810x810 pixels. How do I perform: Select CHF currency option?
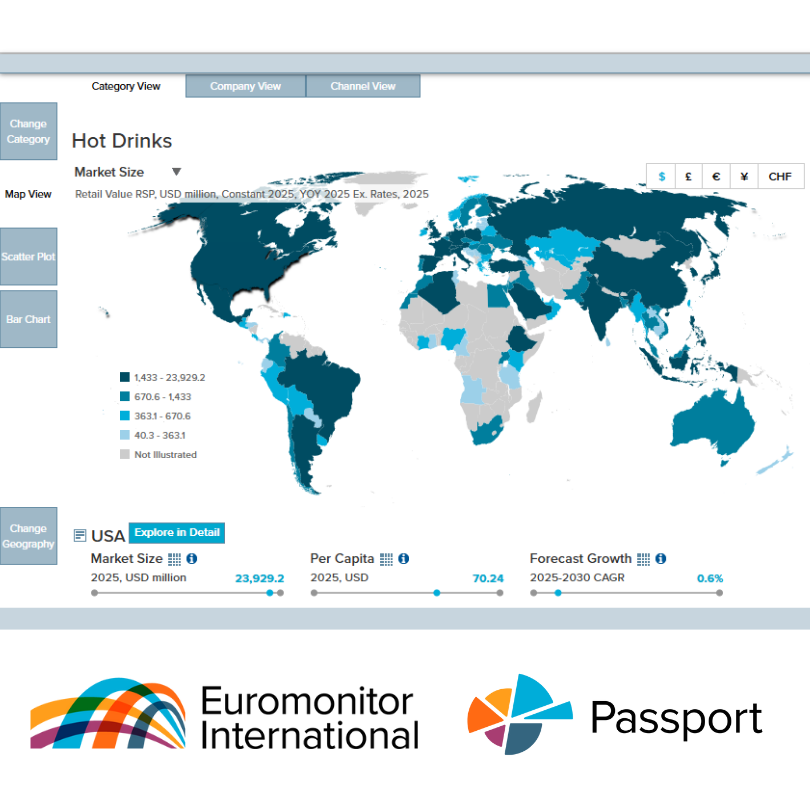(x=780, y=176)
